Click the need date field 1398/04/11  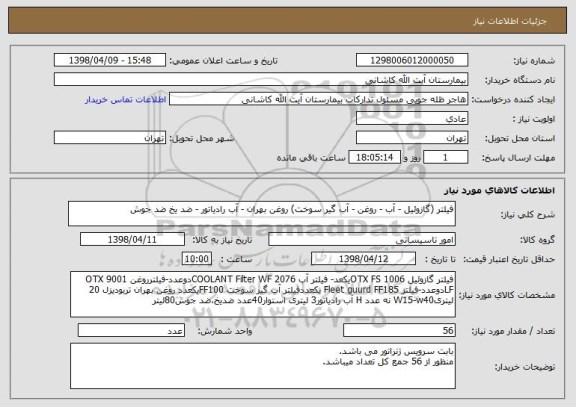coord(132,239)
